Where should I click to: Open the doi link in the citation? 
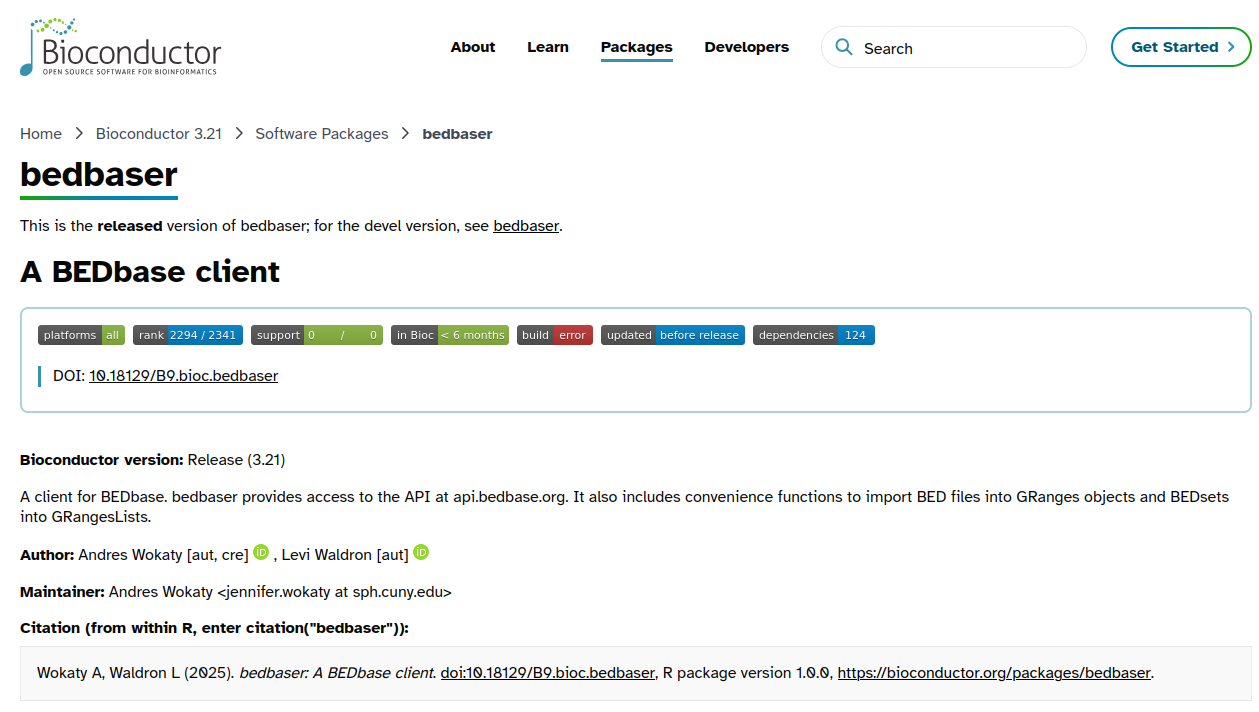[547, 673]
